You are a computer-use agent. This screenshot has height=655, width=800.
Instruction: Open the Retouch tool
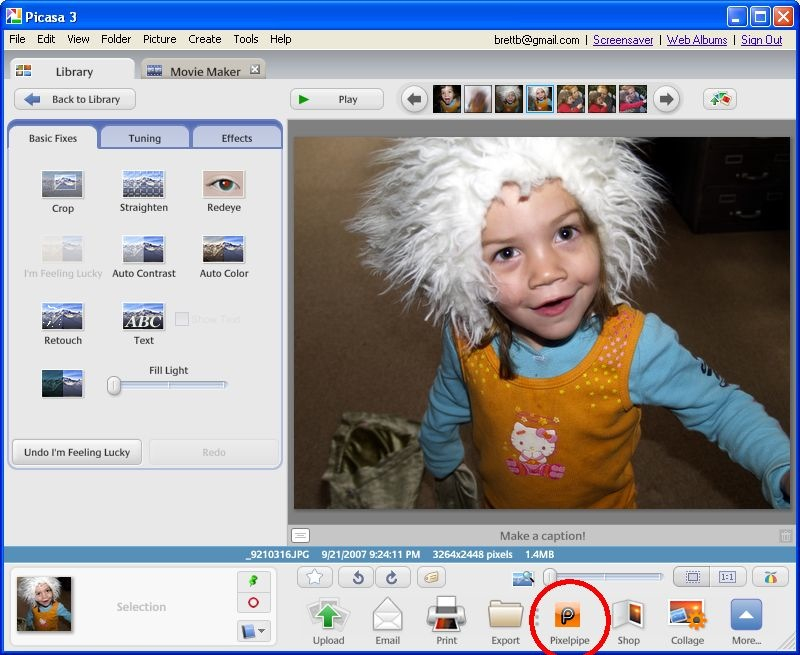point(63,317)
